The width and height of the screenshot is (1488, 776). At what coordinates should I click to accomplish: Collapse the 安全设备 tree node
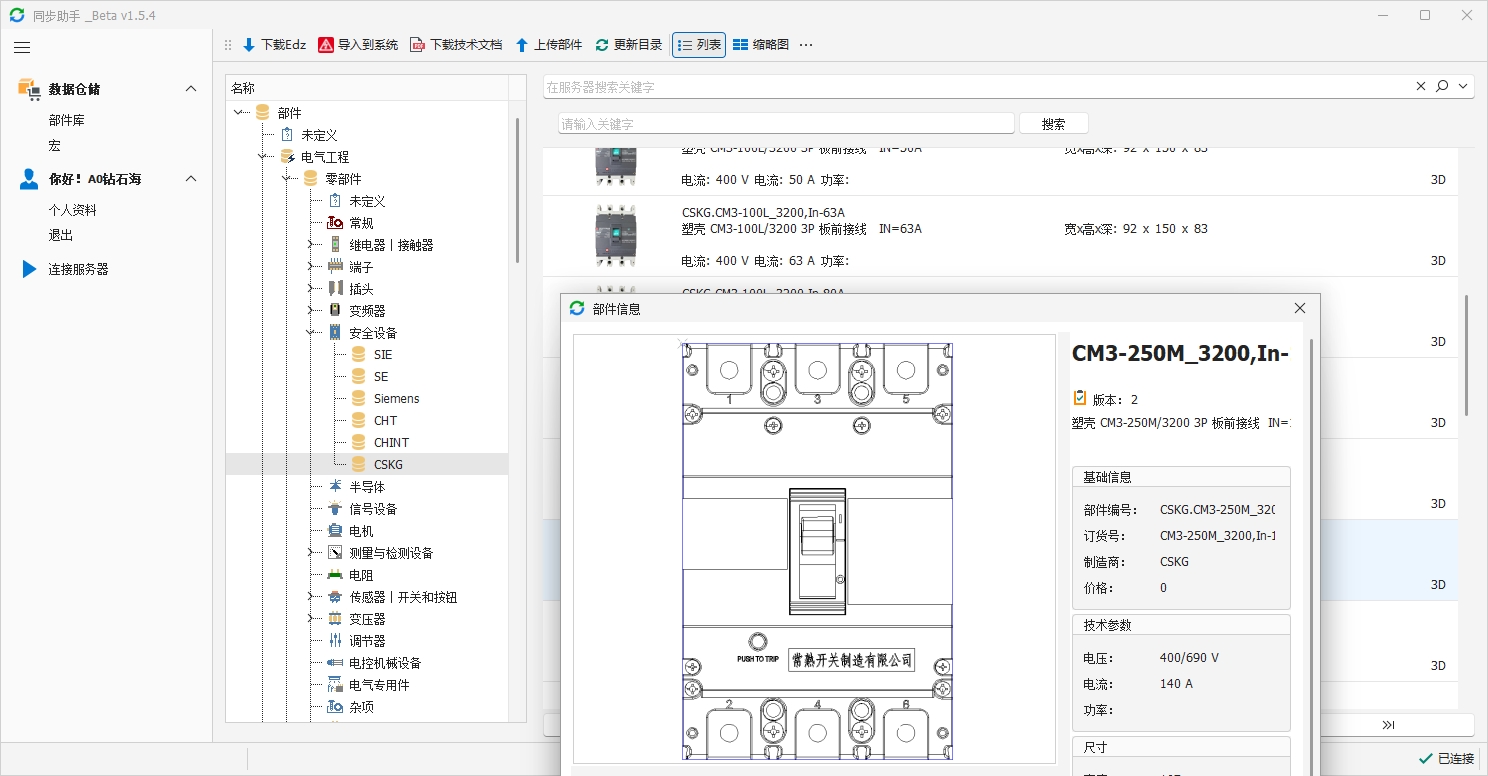pos(310,333)
